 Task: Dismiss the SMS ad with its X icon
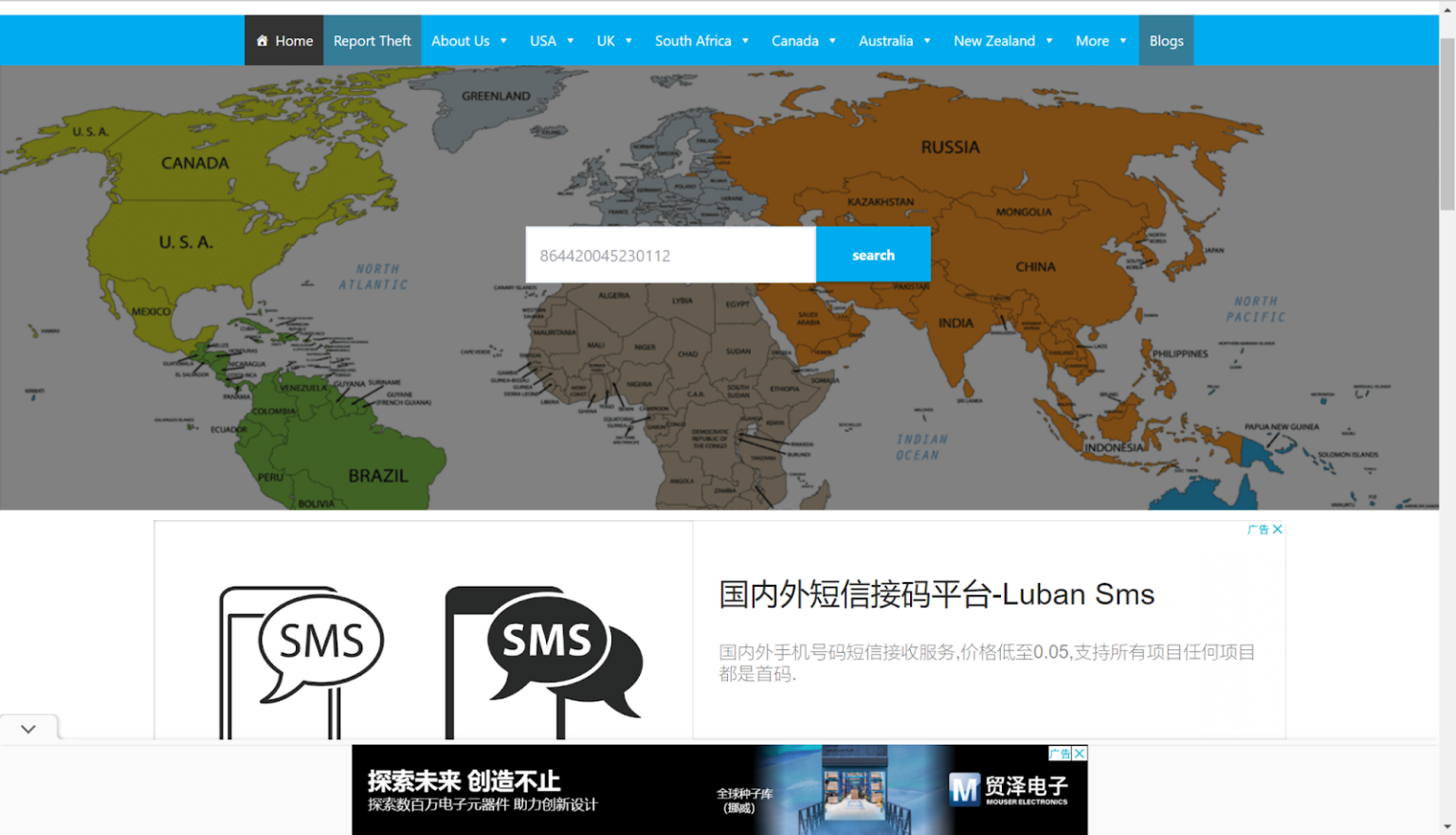tap(1277, 529)
